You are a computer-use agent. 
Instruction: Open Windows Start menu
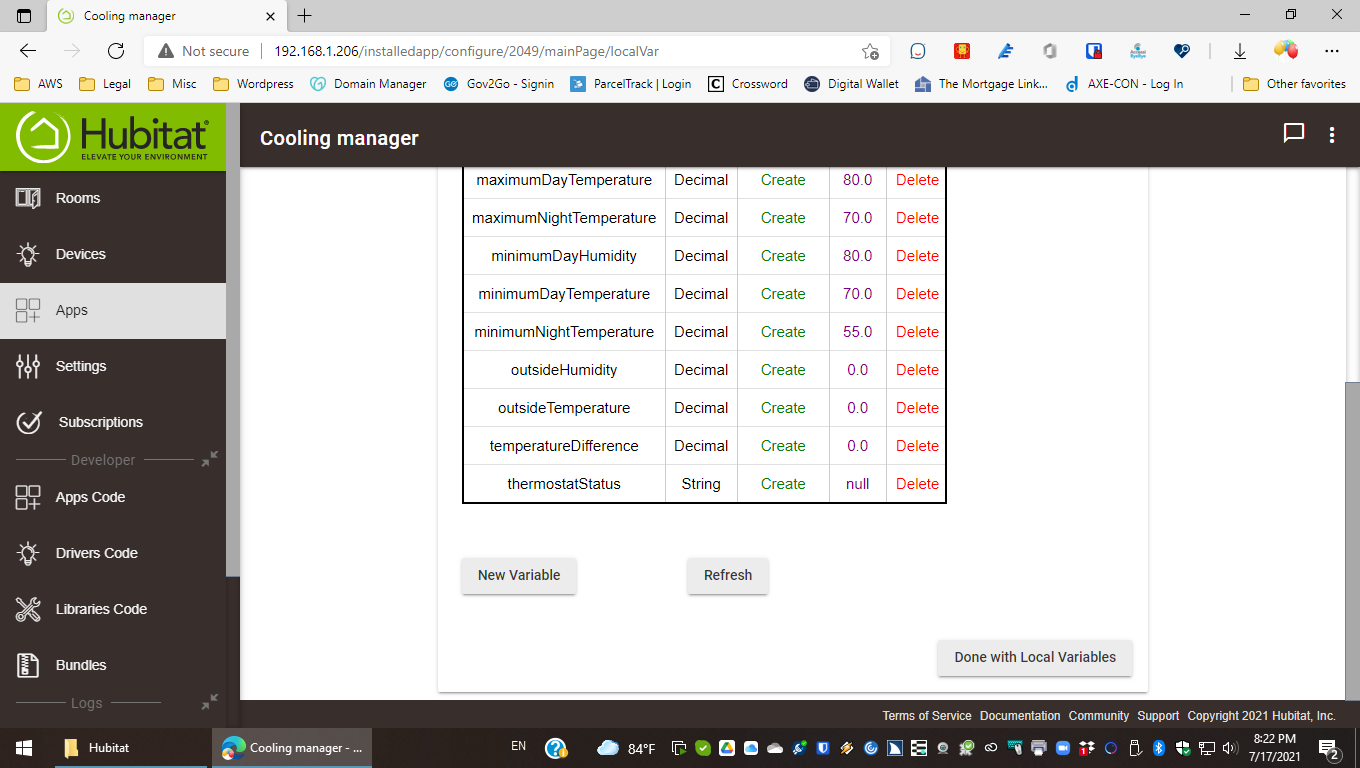(24, 747)
